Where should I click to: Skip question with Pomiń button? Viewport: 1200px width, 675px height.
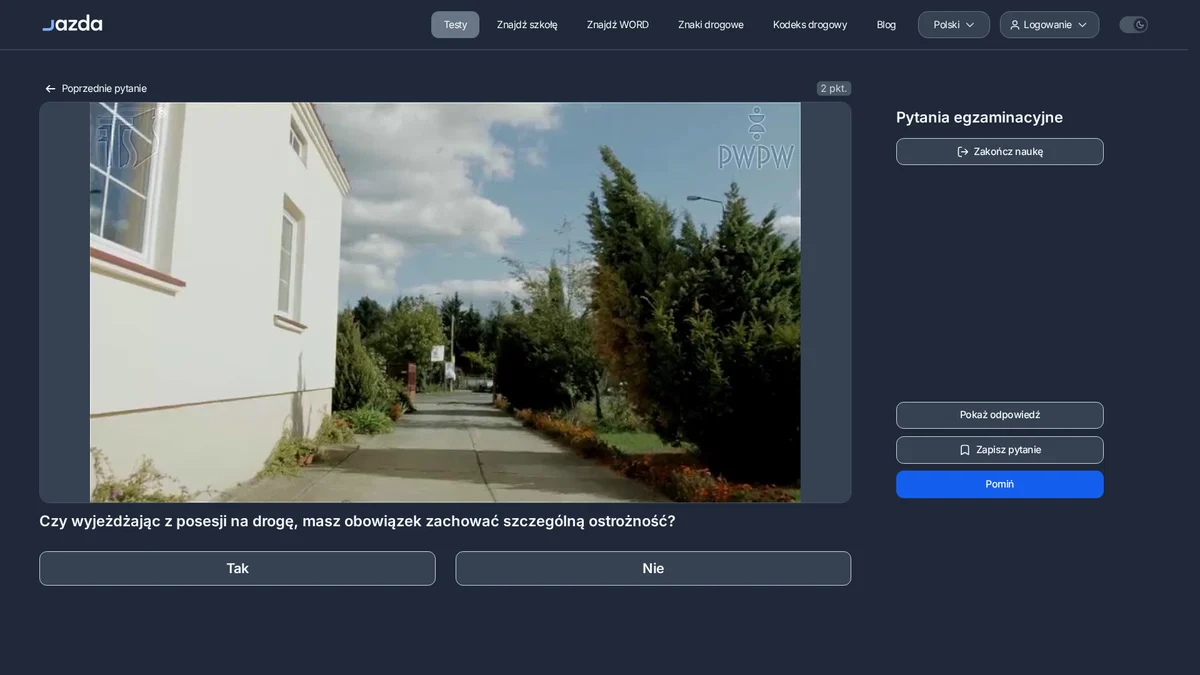pyautogui.click(x=1000, y=484)
